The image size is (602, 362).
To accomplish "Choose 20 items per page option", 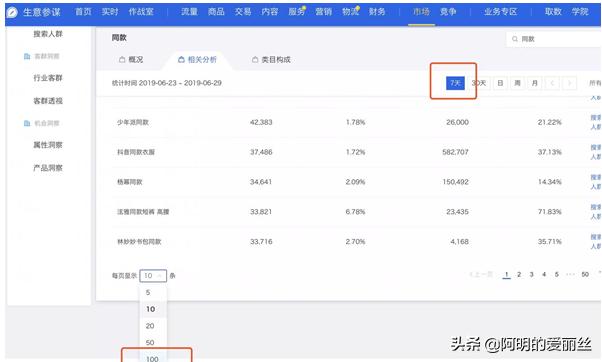I will click(x=153, y=326).
